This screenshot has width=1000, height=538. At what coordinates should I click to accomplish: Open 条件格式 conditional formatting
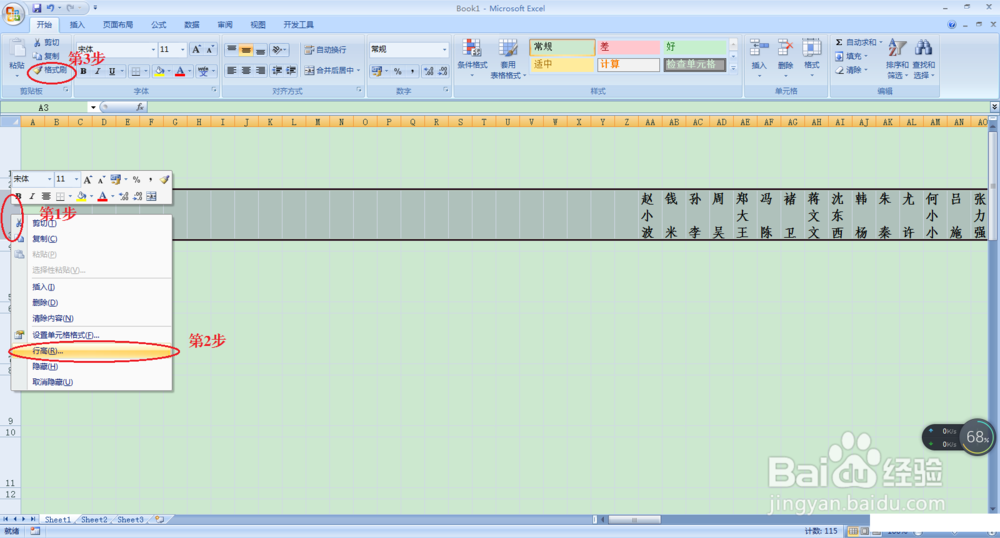[x=472, y=57]
